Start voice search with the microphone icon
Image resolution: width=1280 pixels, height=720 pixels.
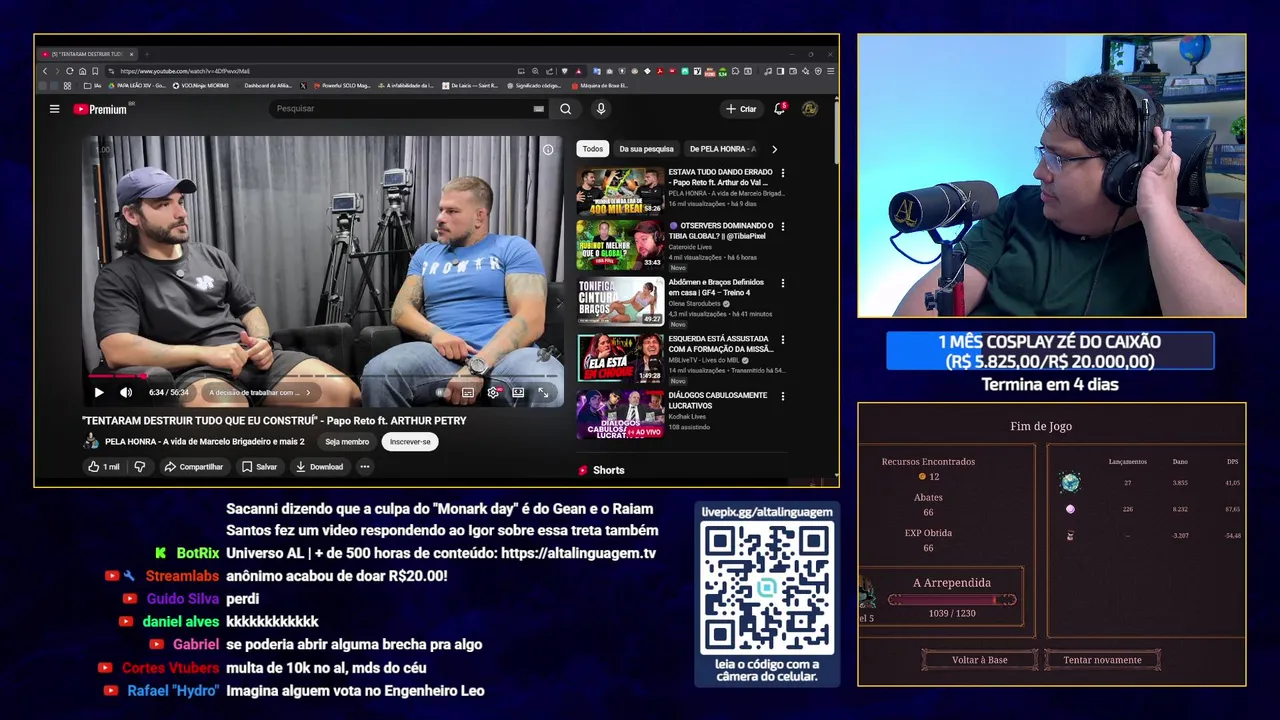pyautogui.click(x=601, y=109)
